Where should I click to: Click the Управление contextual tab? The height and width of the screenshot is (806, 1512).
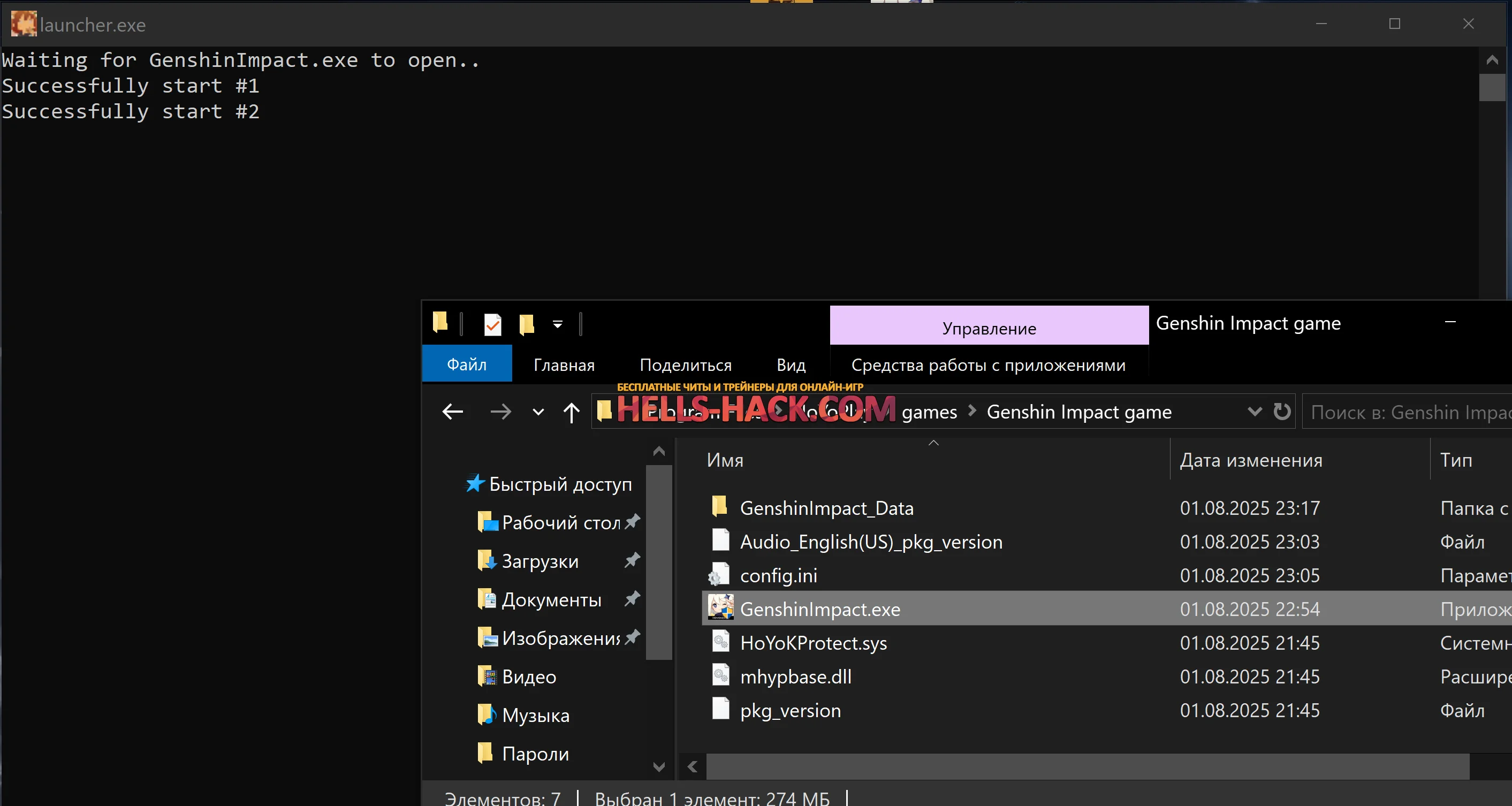pos(989,325)
